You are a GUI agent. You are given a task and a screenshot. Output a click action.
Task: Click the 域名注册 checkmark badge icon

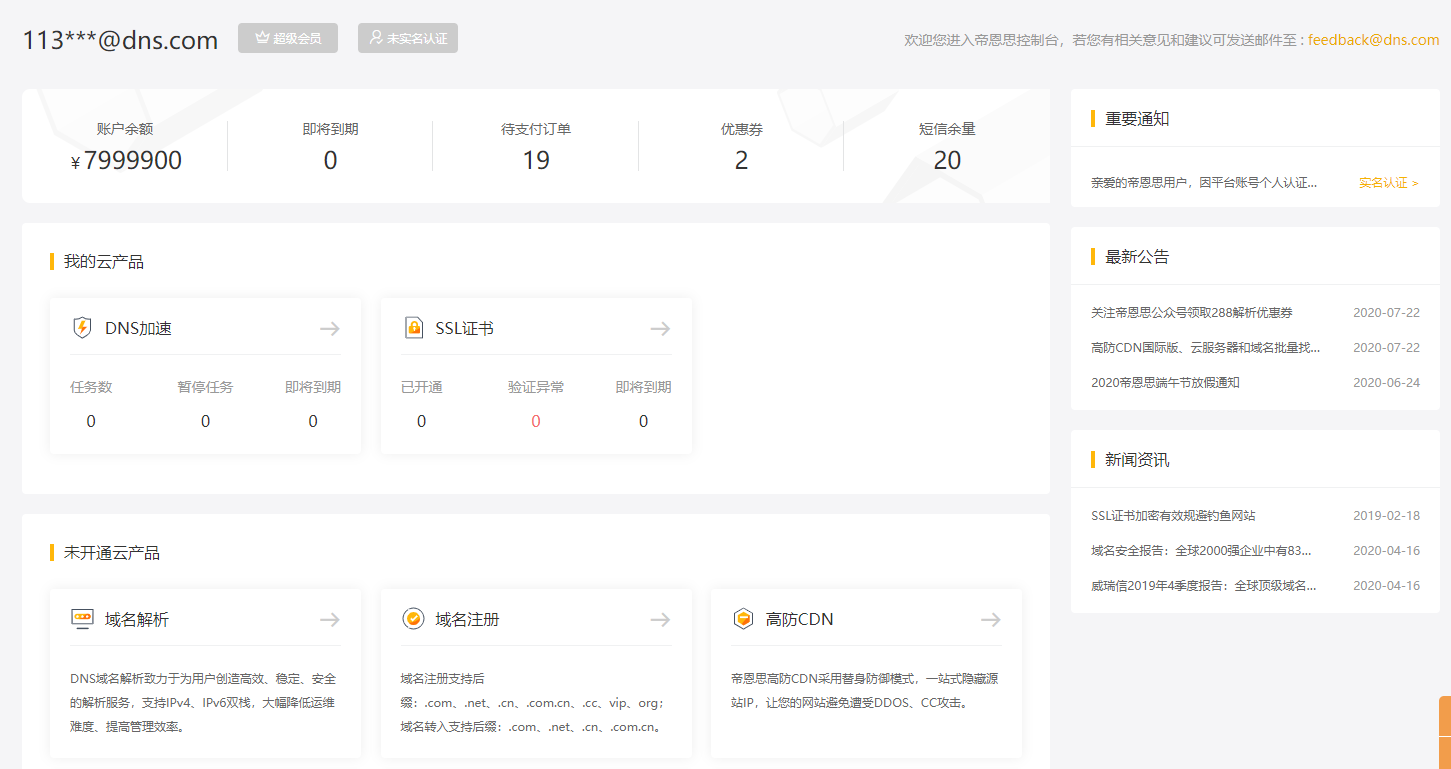click(413, 619)
